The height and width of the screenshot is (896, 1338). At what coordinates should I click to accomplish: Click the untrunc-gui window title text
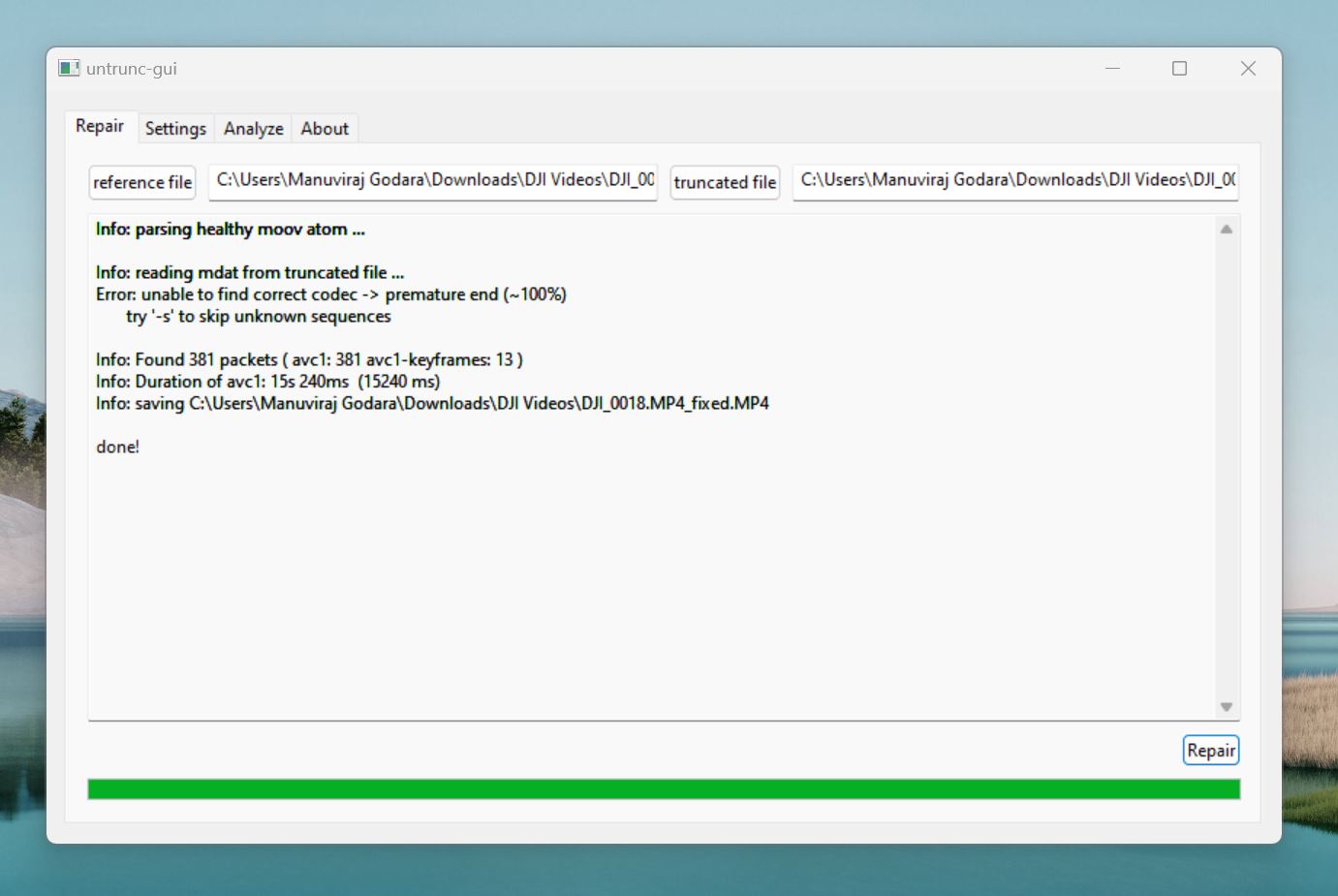tap(132, 69)
